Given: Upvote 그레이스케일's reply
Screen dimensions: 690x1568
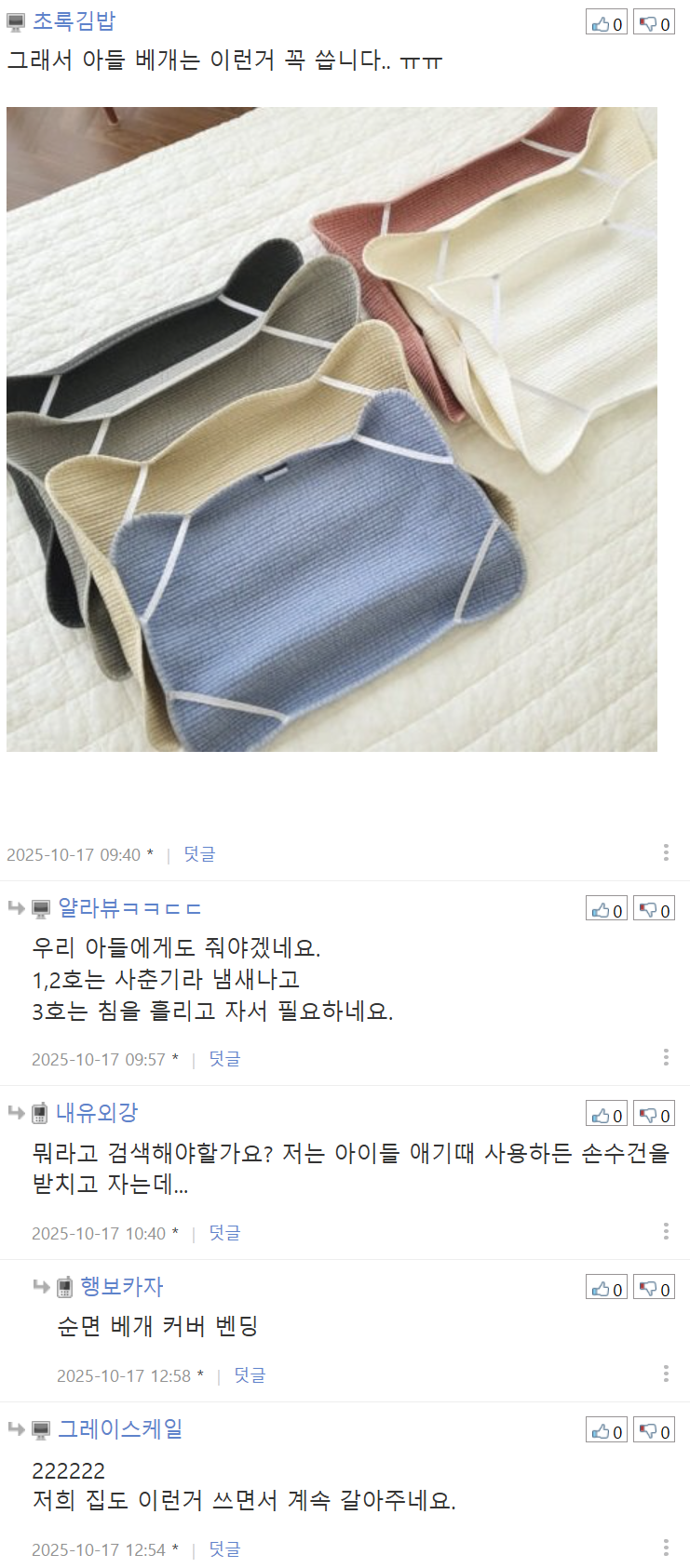Looking at the screenshot, I should click(x=606, y=1430).
